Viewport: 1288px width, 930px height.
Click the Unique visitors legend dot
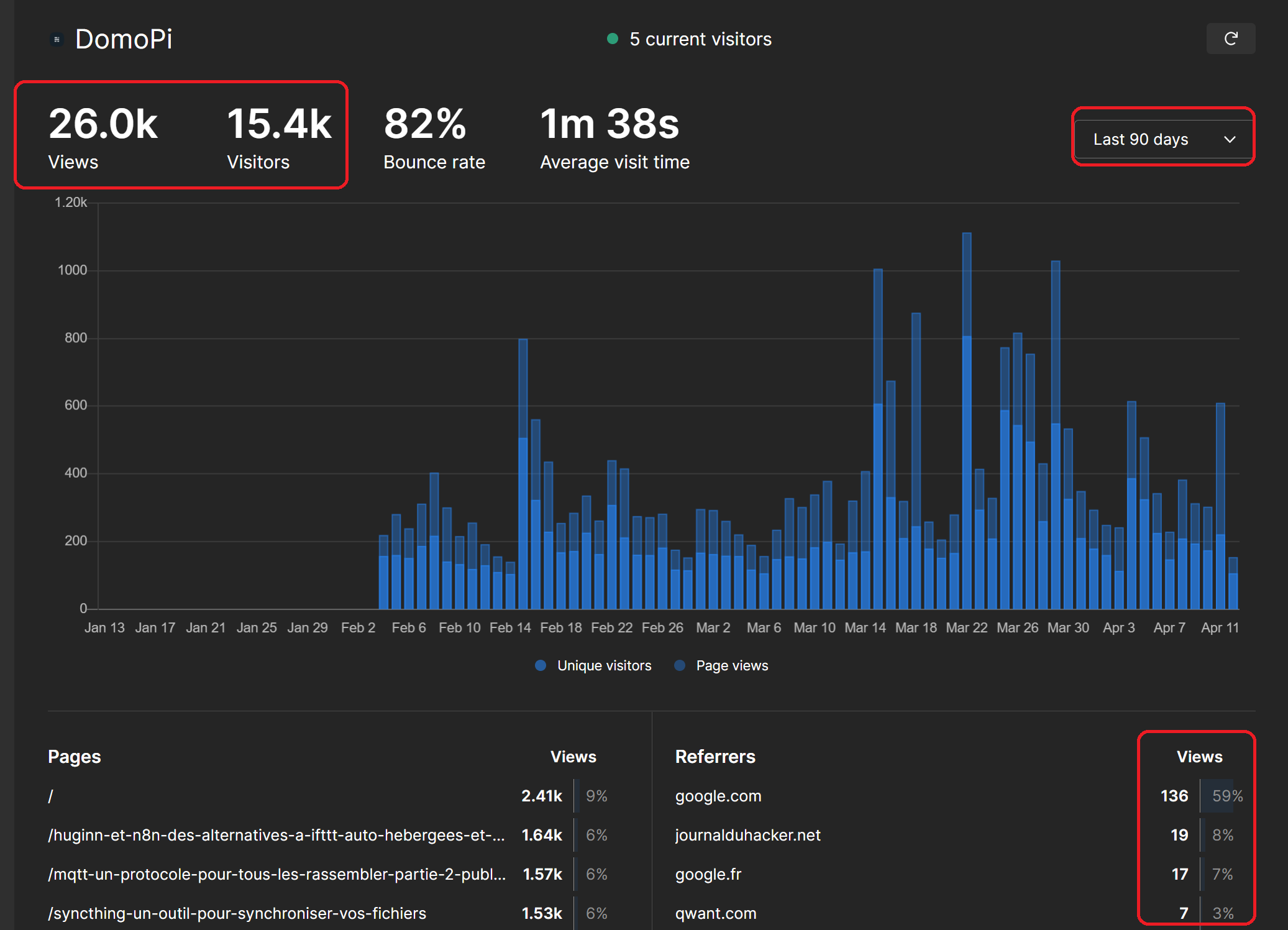[541, 665]
